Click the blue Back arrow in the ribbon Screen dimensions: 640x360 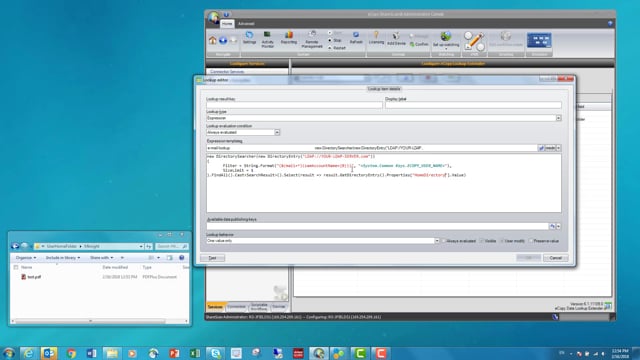[223, 40]
